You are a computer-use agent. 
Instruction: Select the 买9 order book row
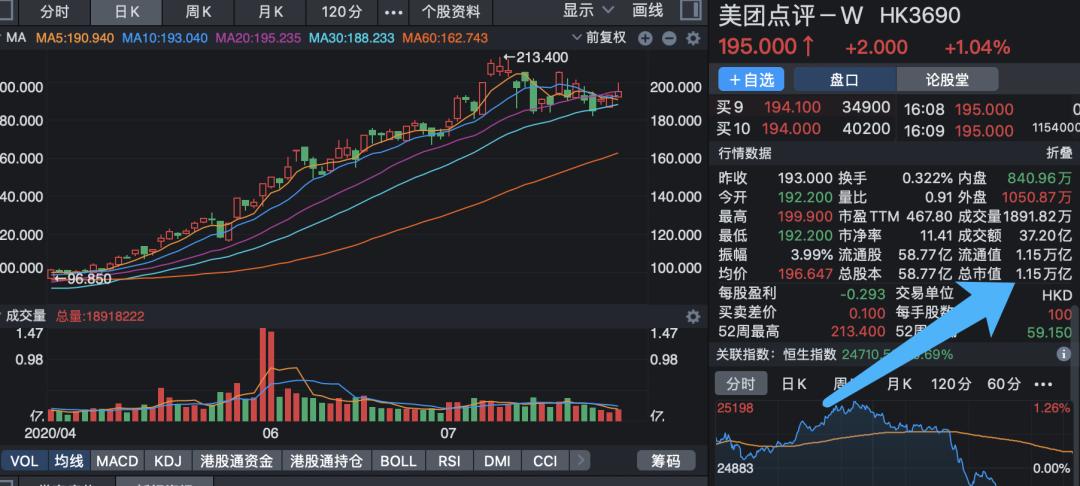coord(804,107)
